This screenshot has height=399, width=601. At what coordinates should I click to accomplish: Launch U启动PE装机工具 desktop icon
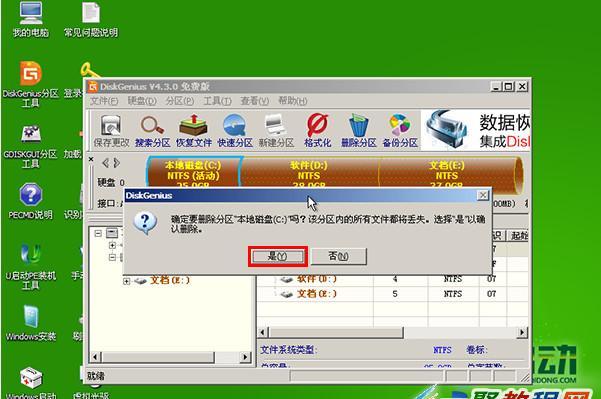(31, 266)
